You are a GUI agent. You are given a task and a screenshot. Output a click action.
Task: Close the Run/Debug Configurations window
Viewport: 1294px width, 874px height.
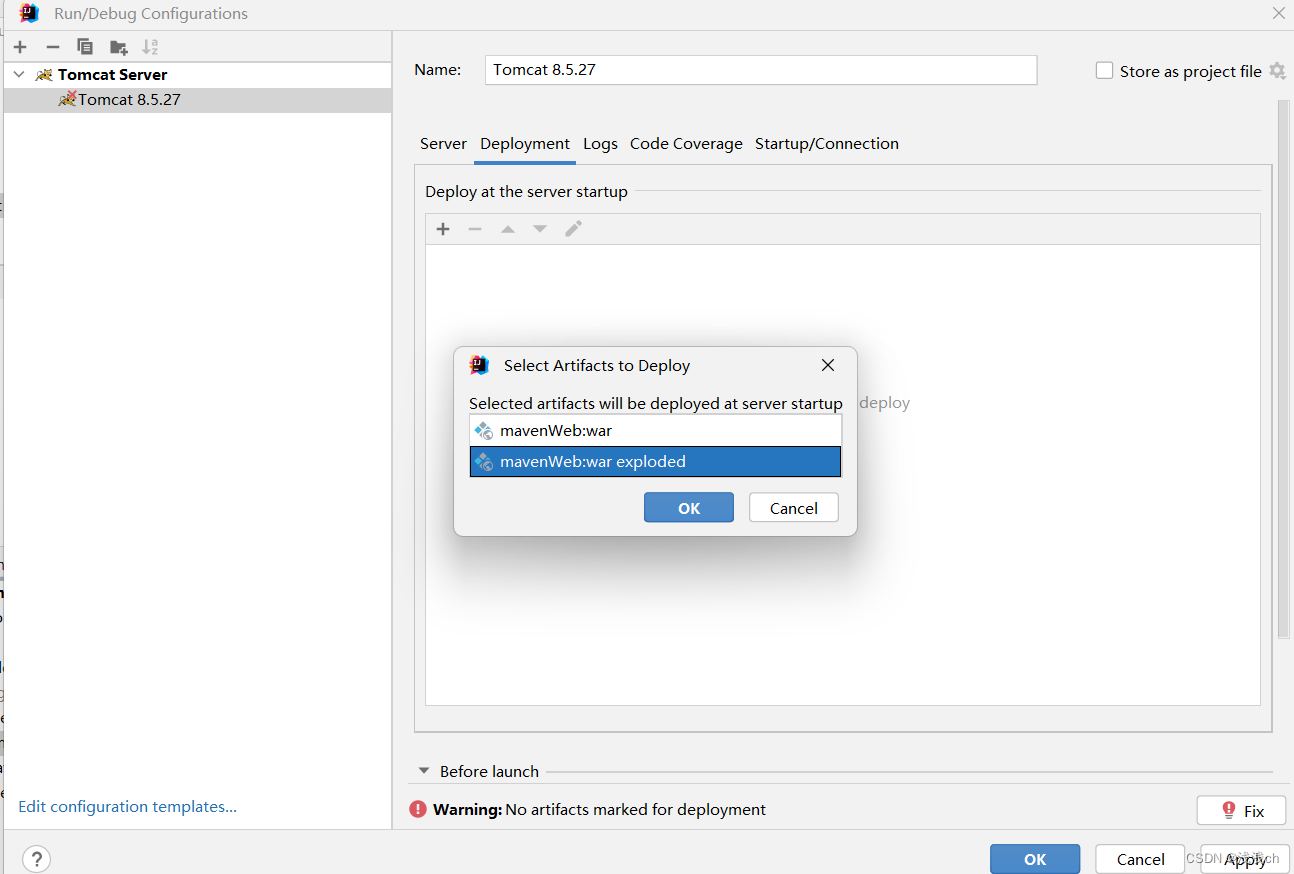click(1279, 13)
